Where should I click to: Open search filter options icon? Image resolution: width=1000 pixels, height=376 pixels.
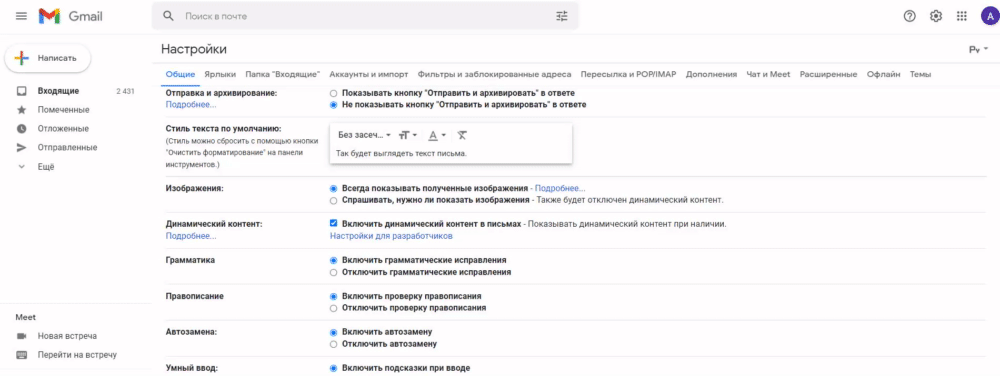[561, 17]
